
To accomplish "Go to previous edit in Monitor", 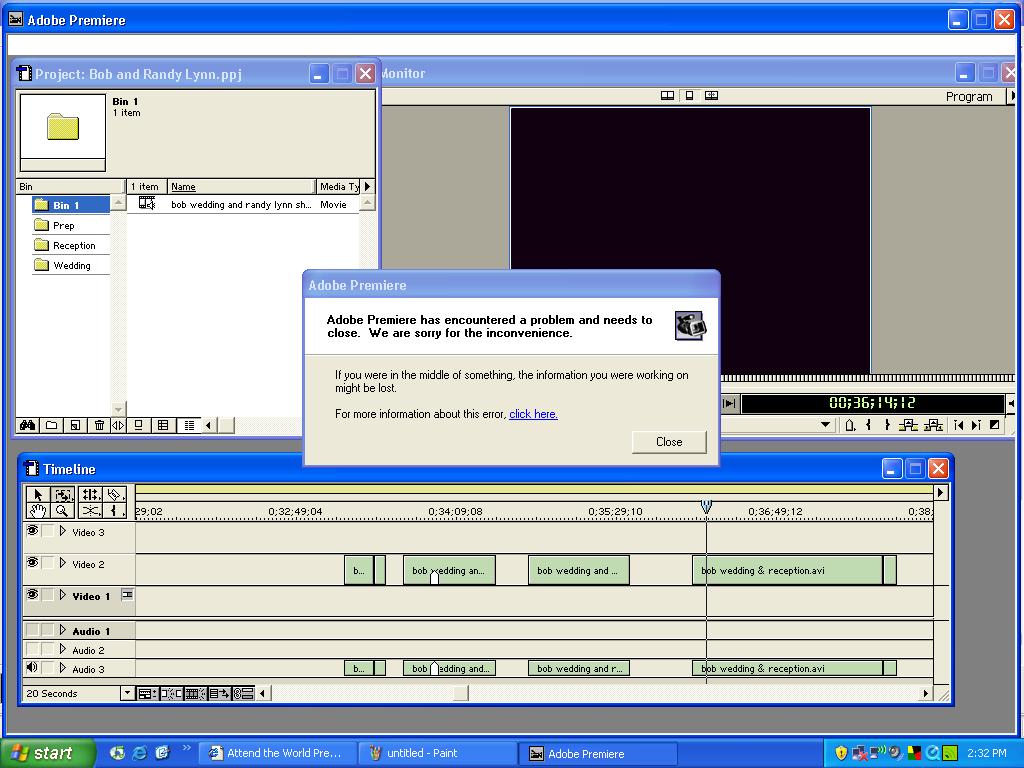I will point(958,425).
